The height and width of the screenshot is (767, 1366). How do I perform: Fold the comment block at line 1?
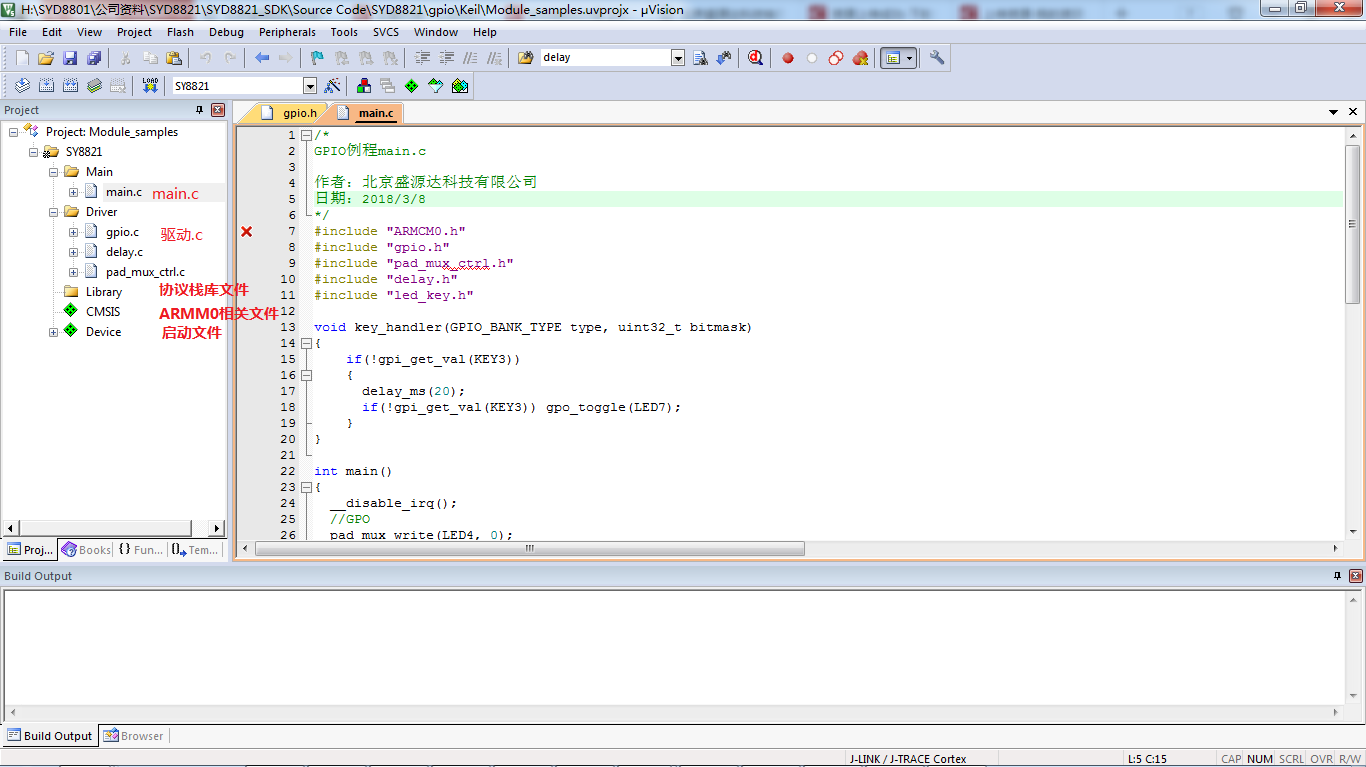306,135
